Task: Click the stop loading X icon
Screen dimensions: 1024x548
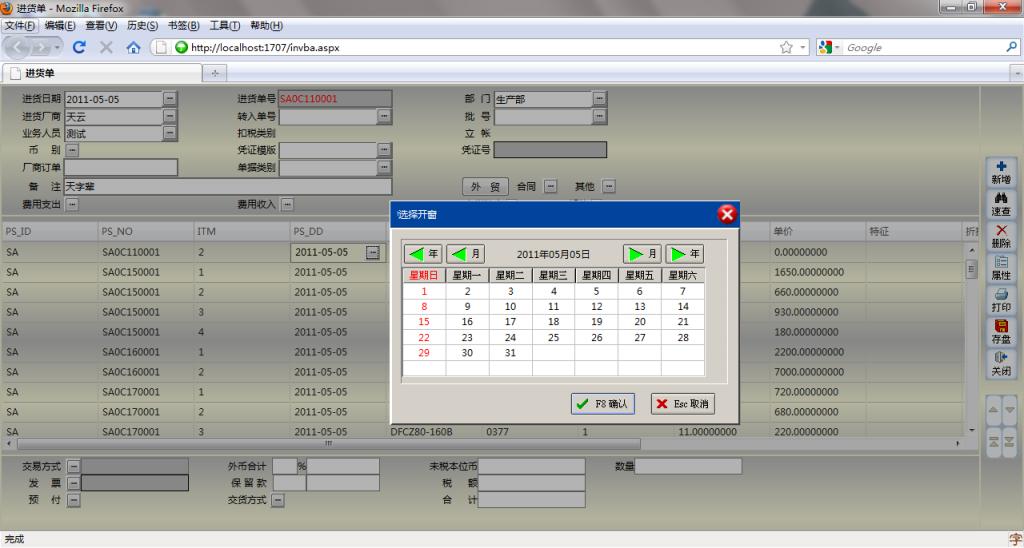Action: click(x=106, y=47)
